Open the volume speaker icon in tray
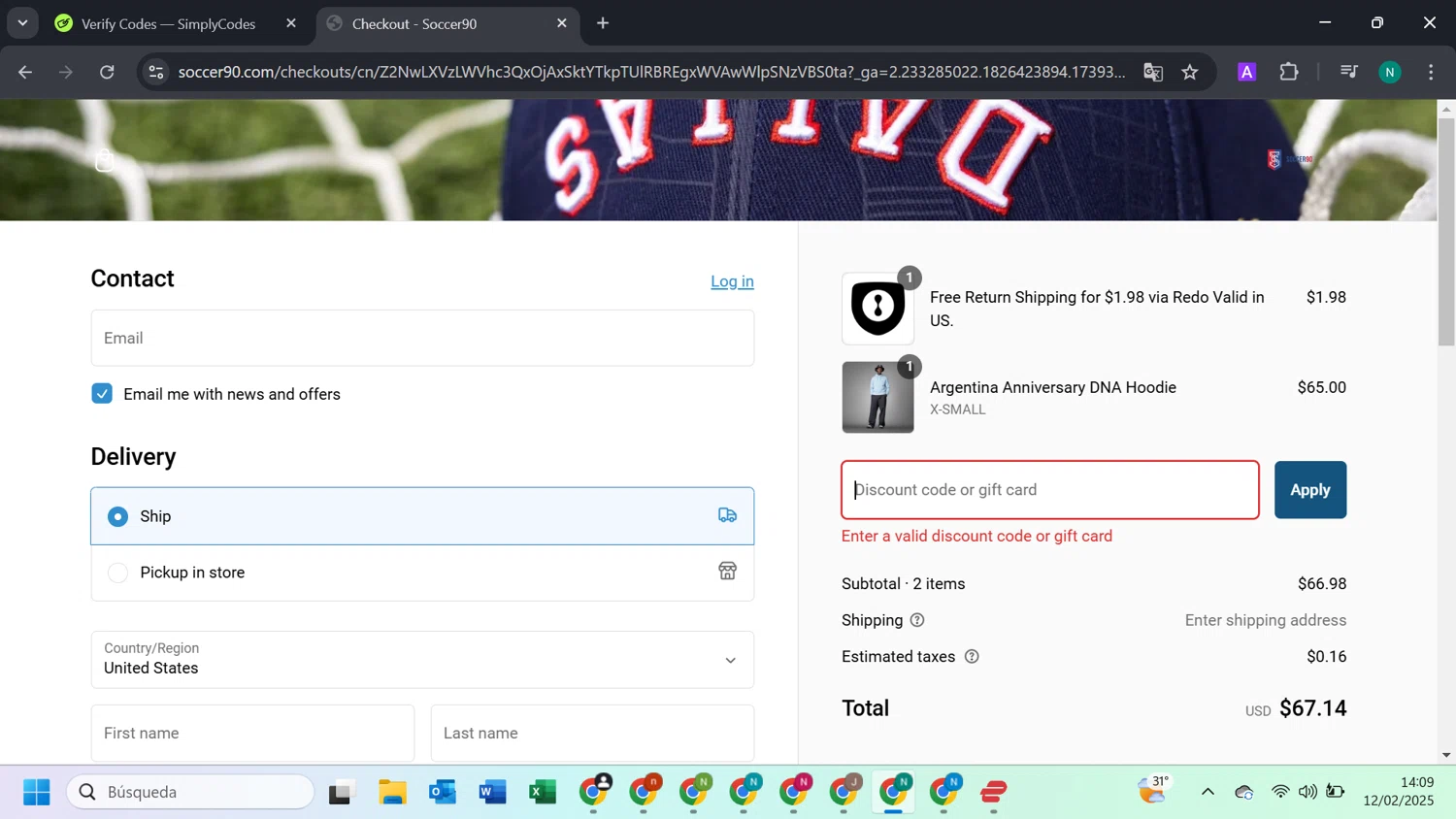This screenshot has width=1456, height=819. pyautogui.click(x=1307, y=792)
